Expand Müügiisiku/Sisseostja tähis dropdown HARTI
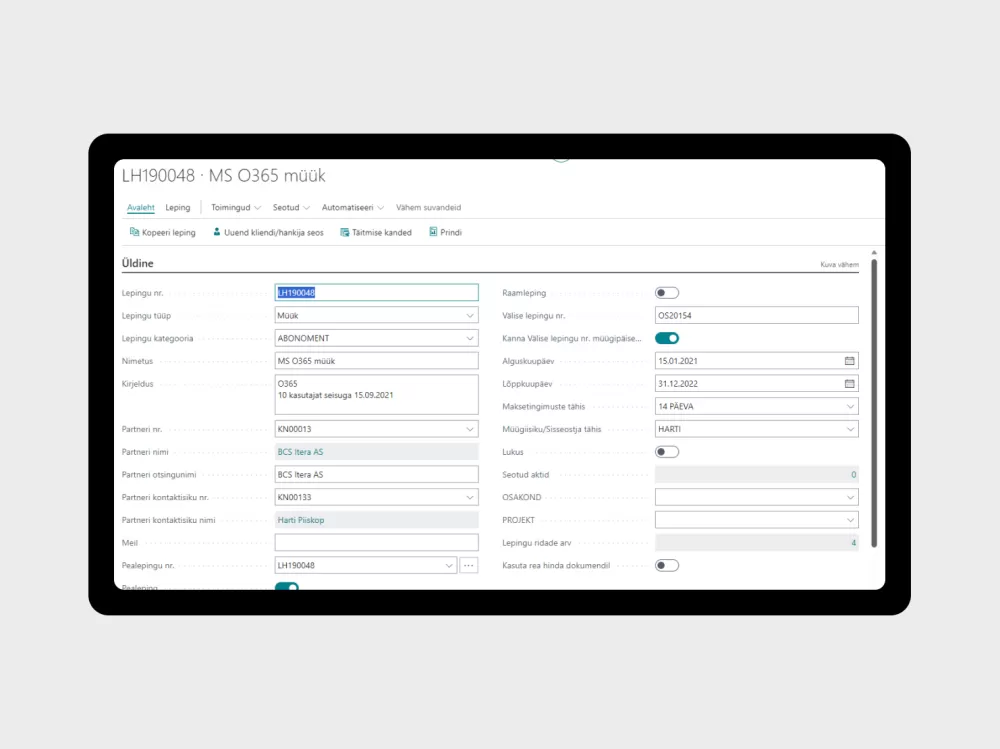 coord(850,429)
